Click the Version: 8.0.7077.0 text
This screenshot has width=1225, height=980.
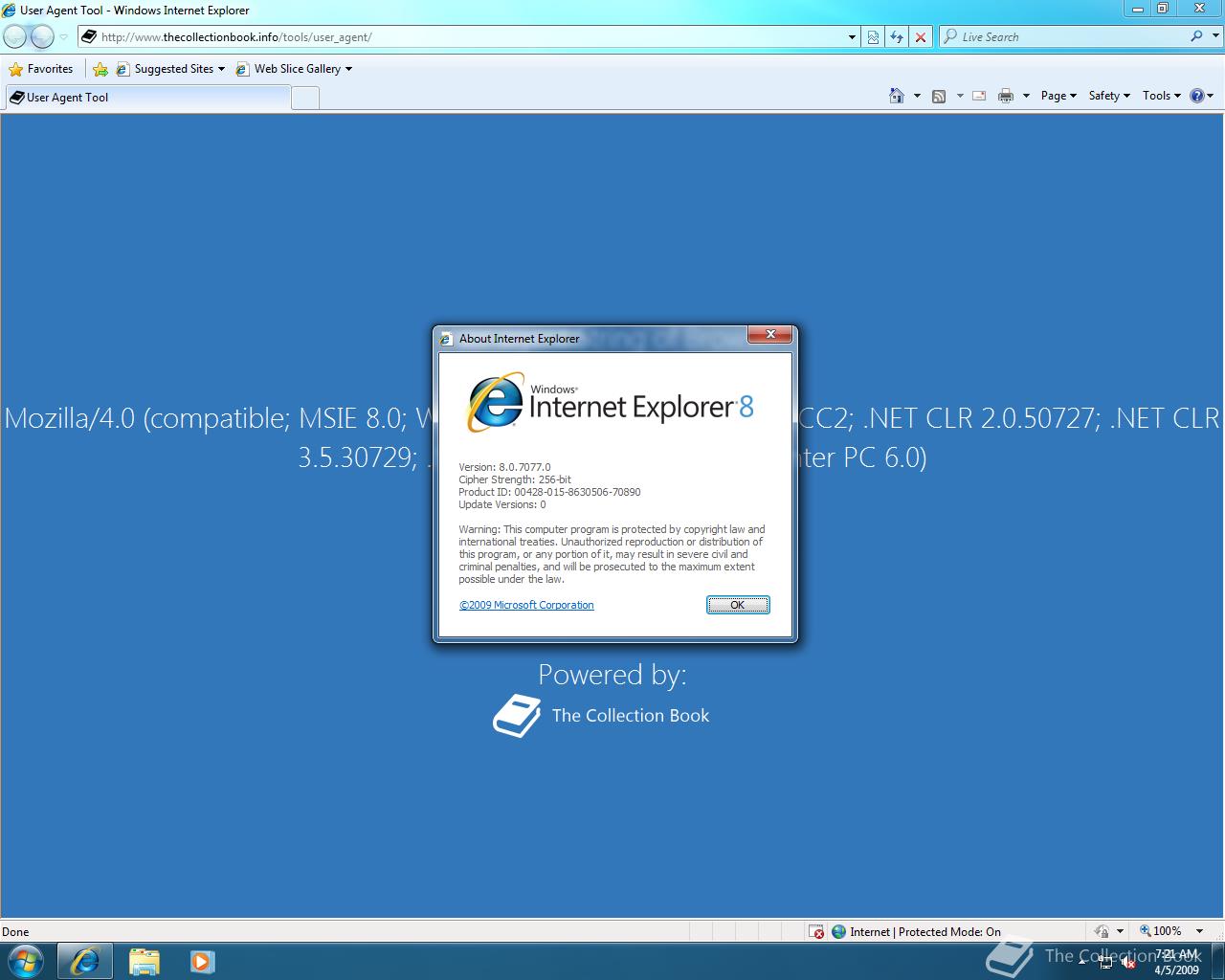click(x=504, y=467)
